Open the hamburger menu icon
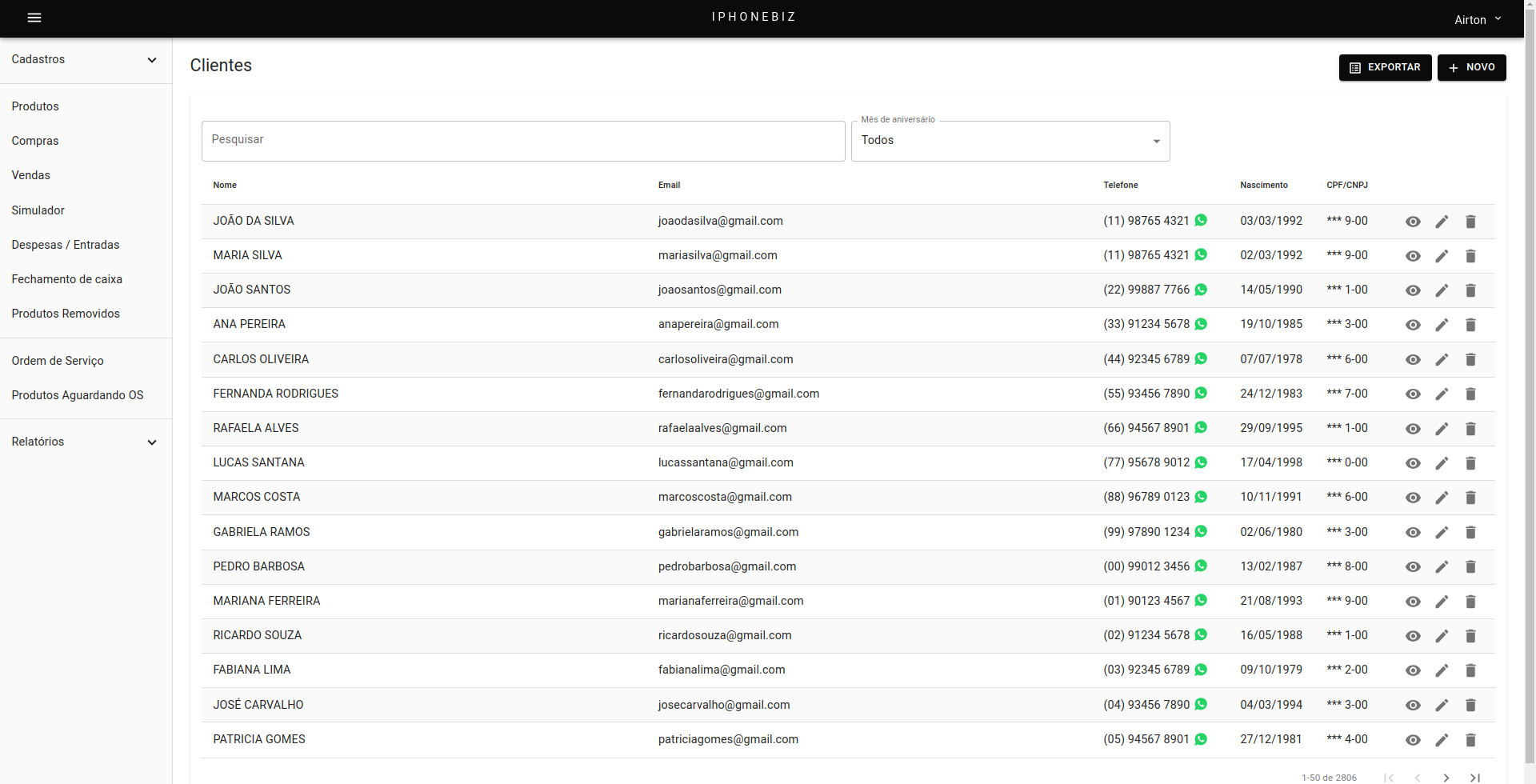The width and height of the screenshot is (1536, 784). click(34, 18)
